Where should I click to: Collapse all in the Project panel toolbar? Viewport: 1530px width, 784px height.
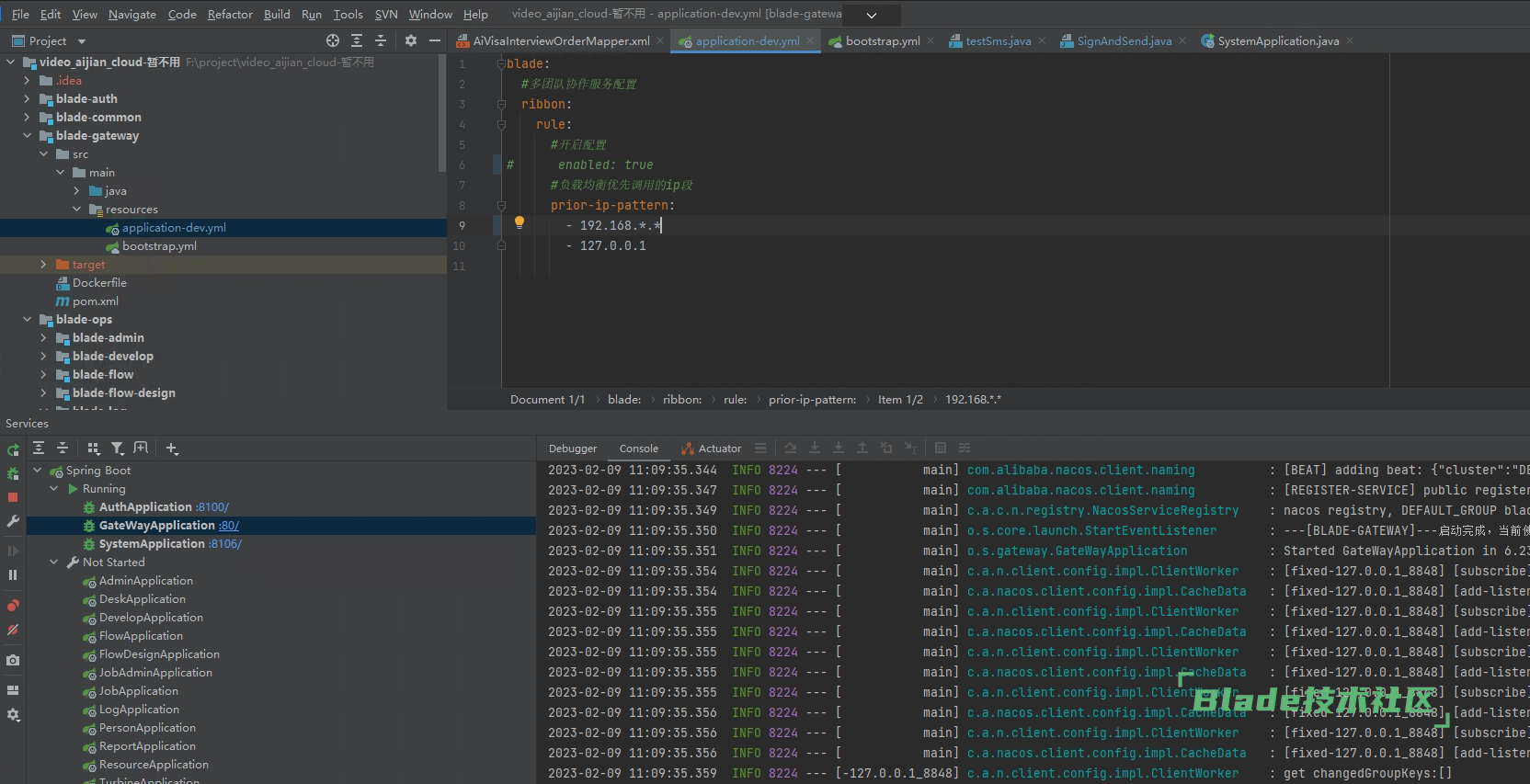[381, 40]
